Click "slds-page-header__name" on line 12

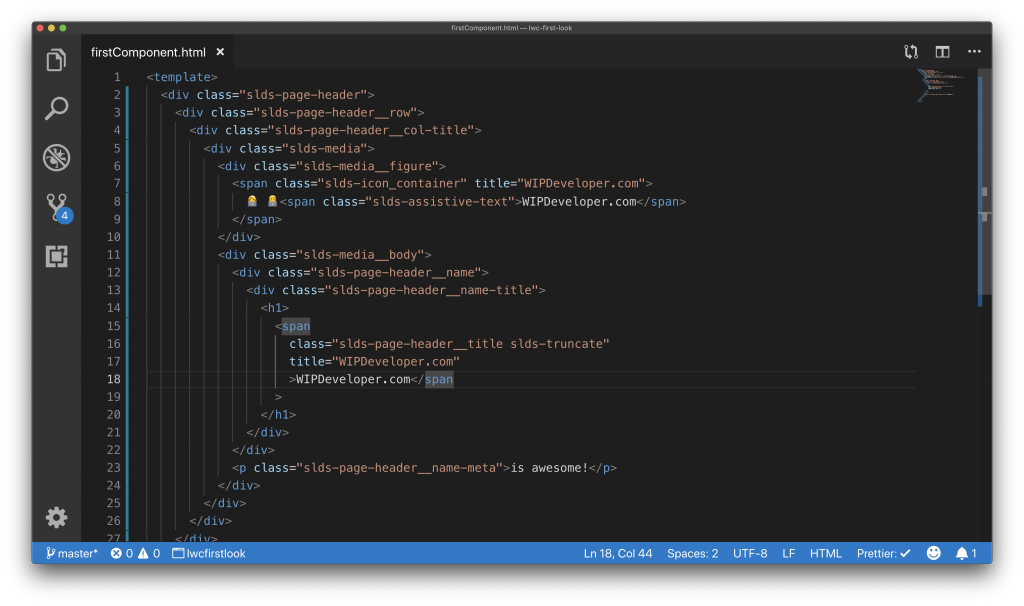coord(396,272)
